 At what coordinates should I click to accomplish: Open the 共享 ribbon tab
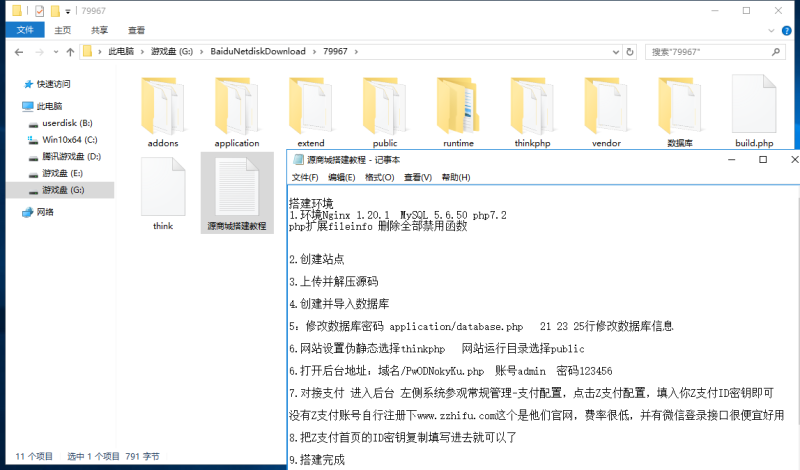pos(99,30)
